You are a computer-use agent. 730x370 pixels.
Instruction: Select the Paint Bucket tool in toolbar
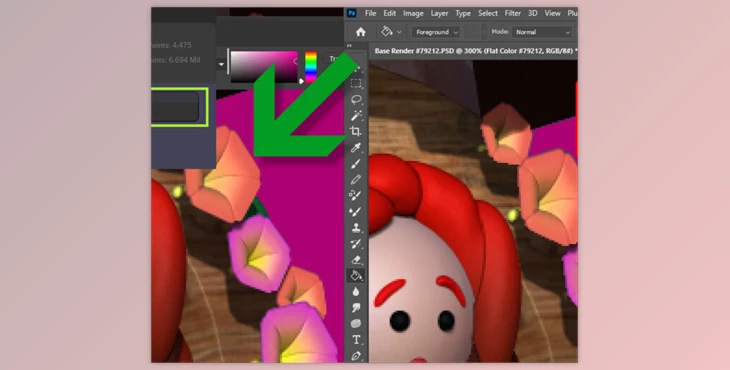(356, 276)
